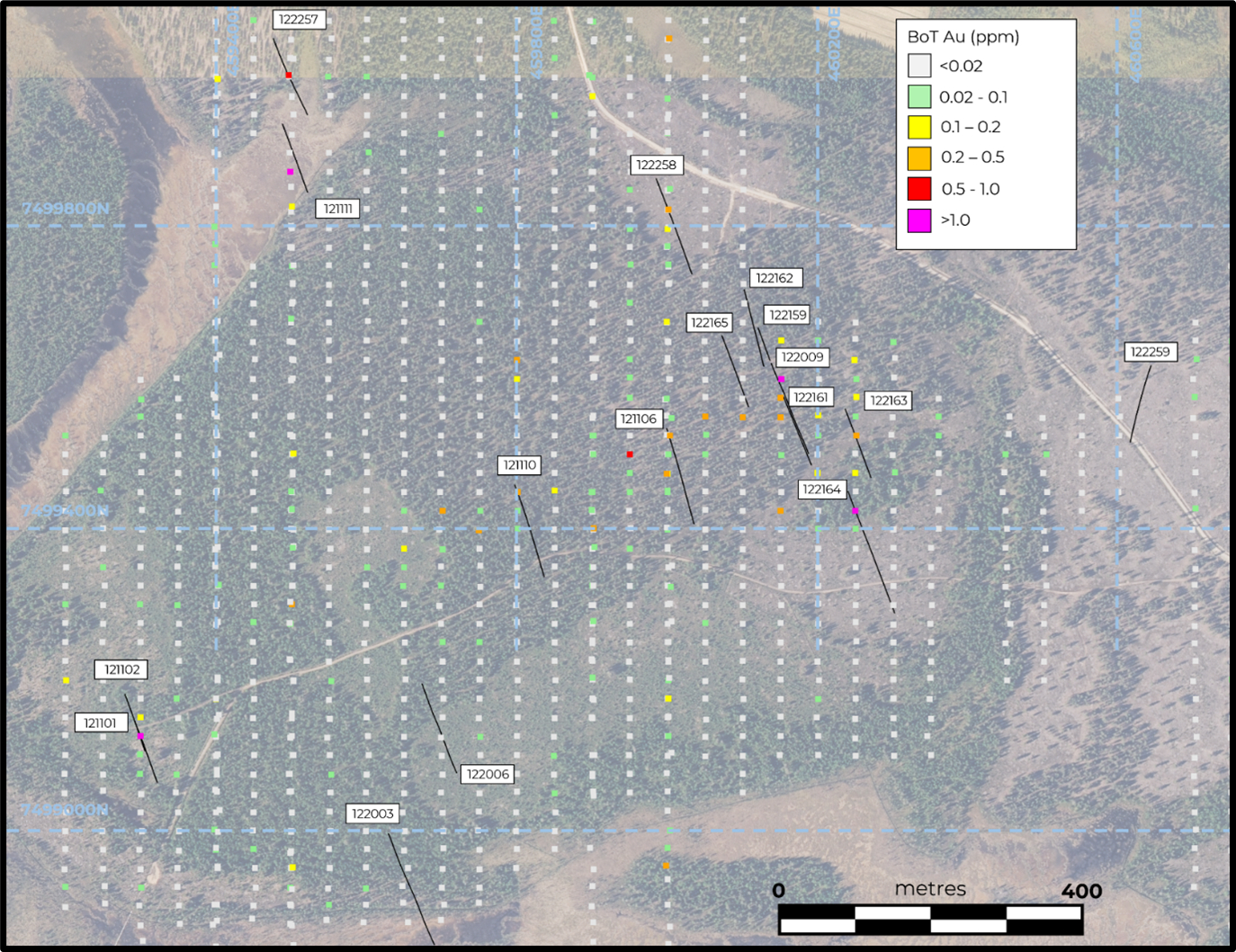Click the 7499800N northing grid label
The width and height of the screenshot is (1236, 952).
66,209
